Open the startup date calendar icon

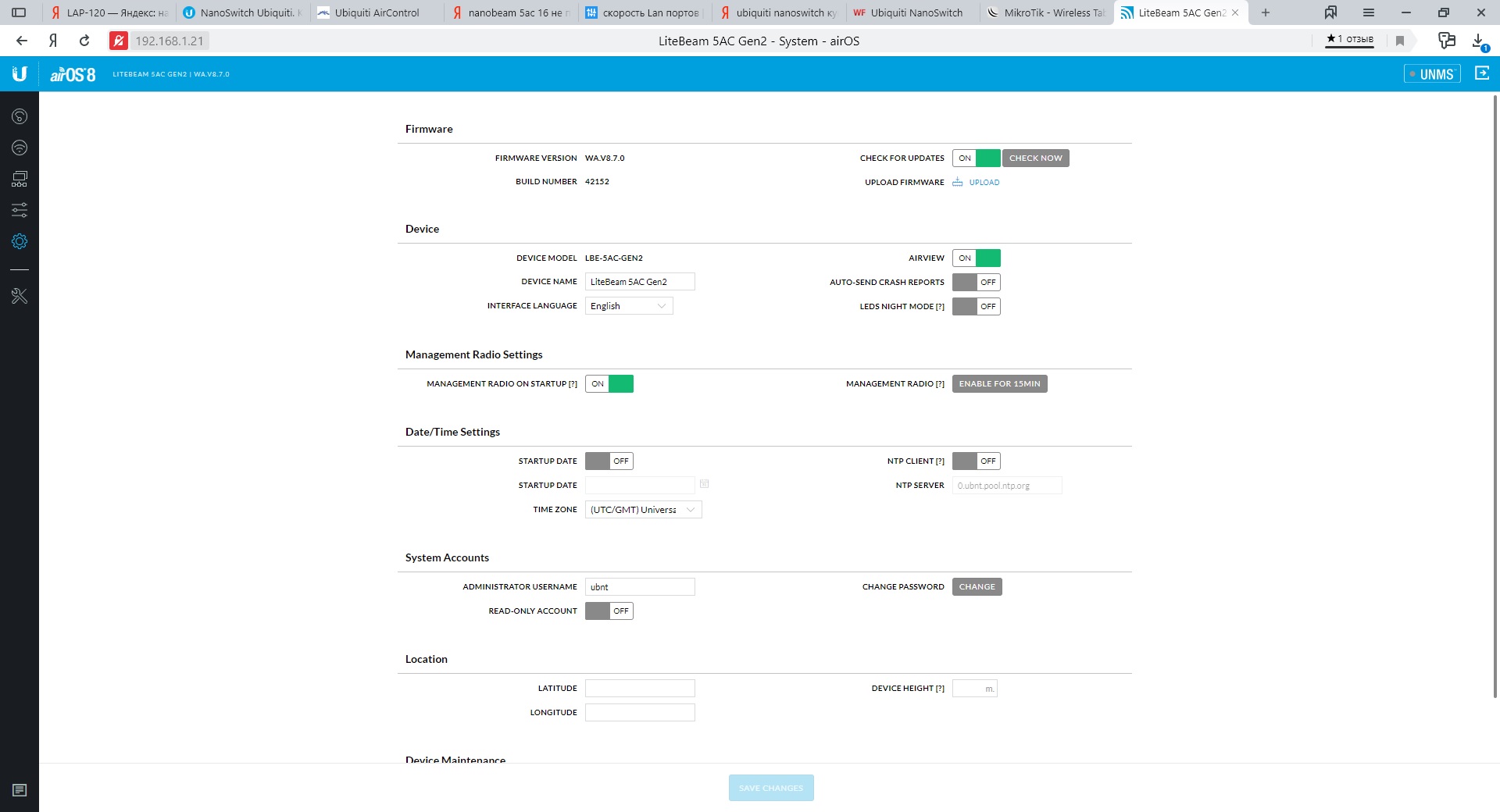pyautogui.click(x=704, y=484)
